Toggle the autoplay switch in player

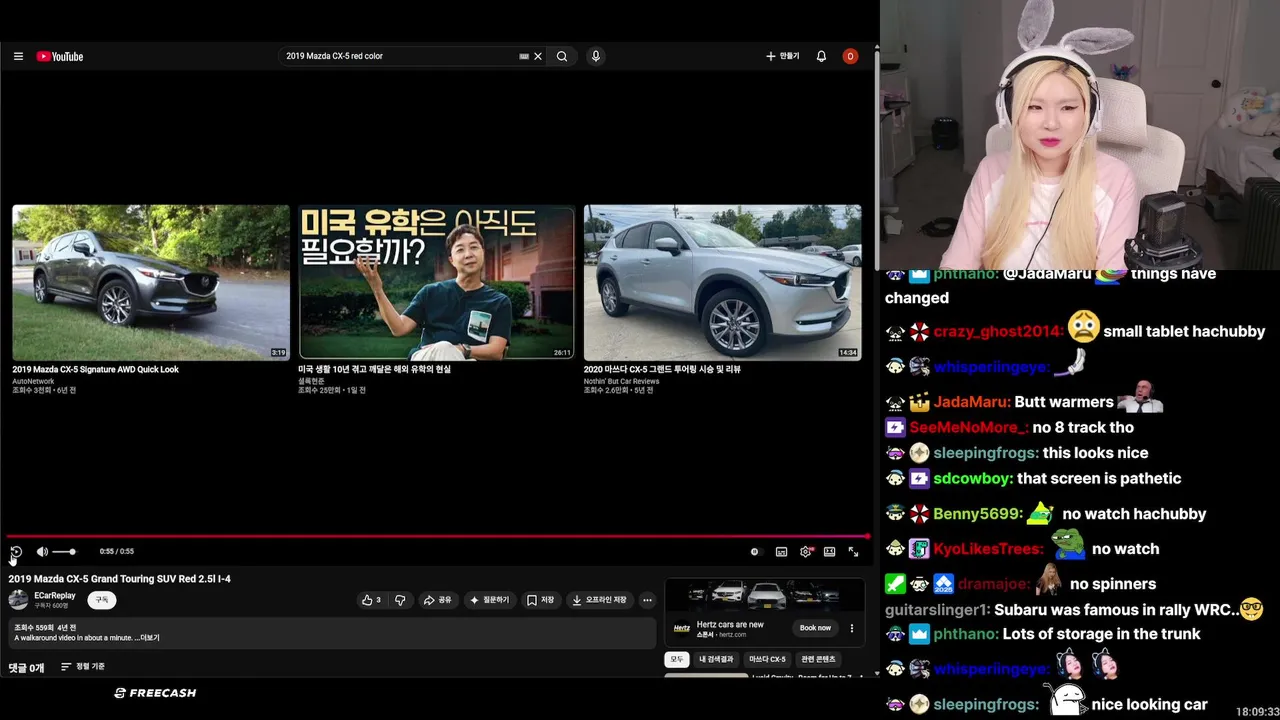[x=755, y=552]
